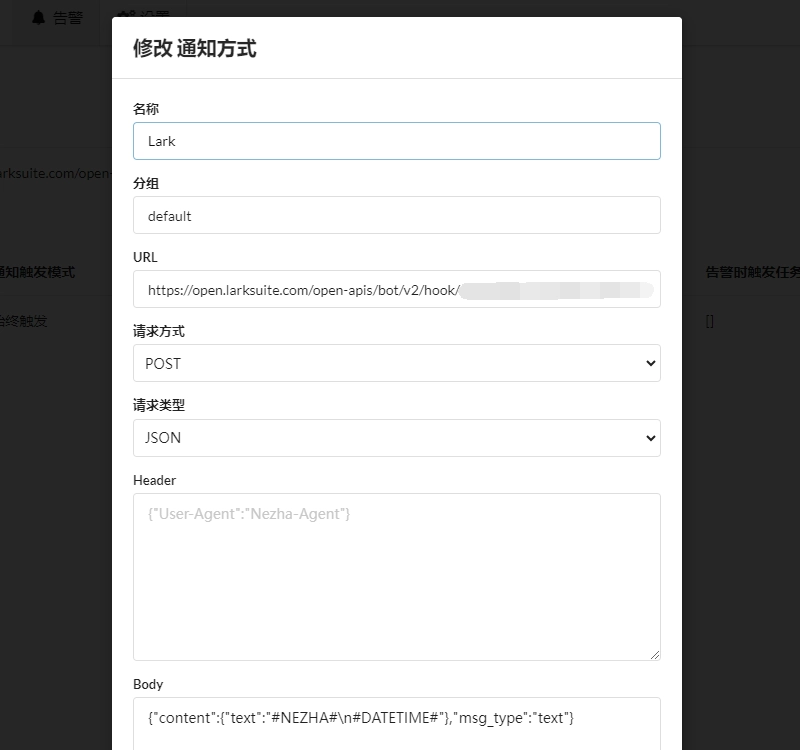Click the 分组 field containing default
Screen dimensions: 800x750
click(396, 215)
